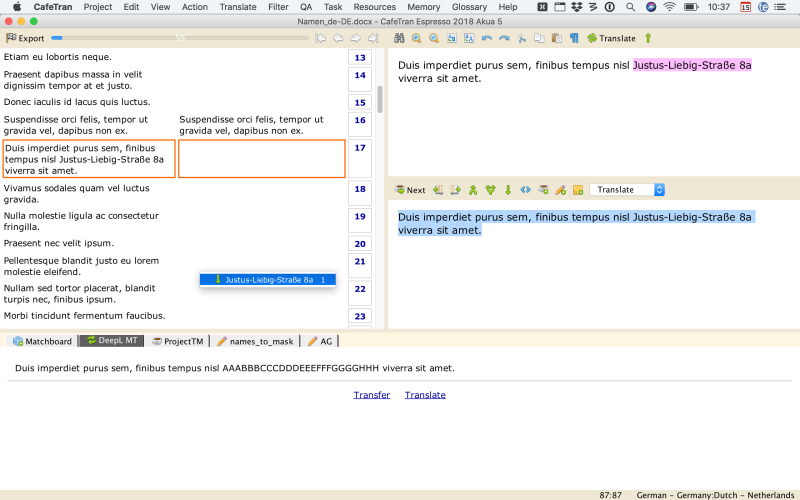Paste using the clipboard icon
800x500 pixels.
point(557,38)
